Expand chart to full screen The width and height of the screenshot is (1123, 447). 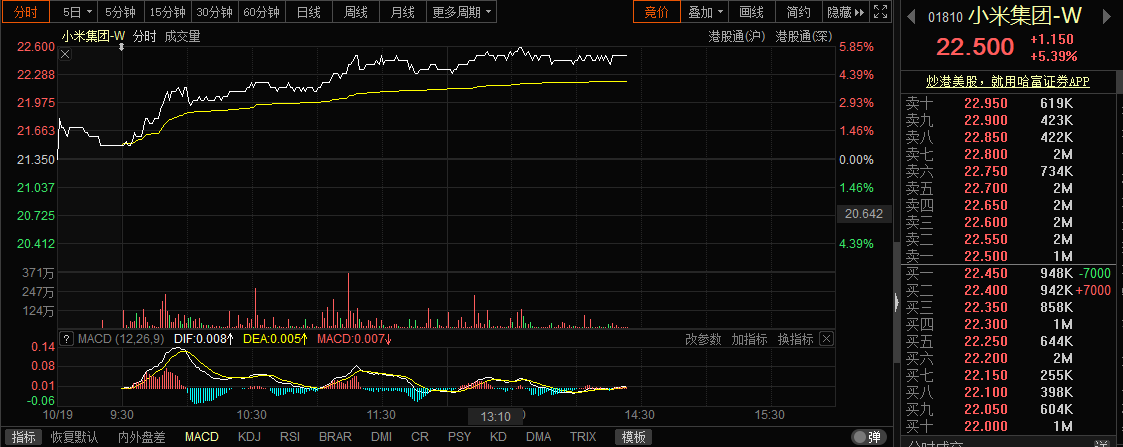[882, 11]
